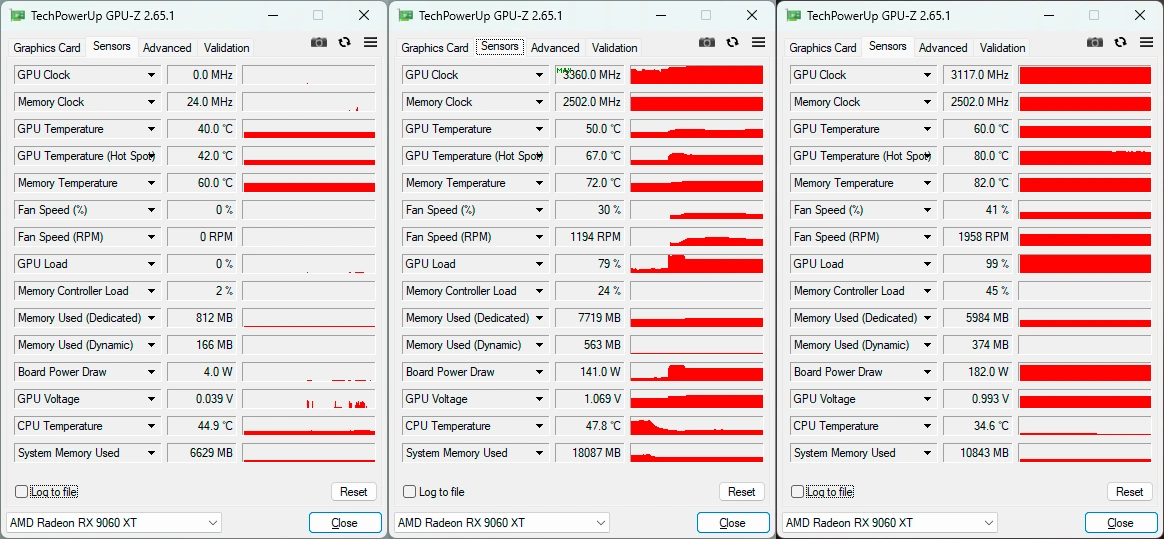The image size is (1164, 539).
Task: Click Close button in middle GPU-Z window
Action: coord(733,523)
